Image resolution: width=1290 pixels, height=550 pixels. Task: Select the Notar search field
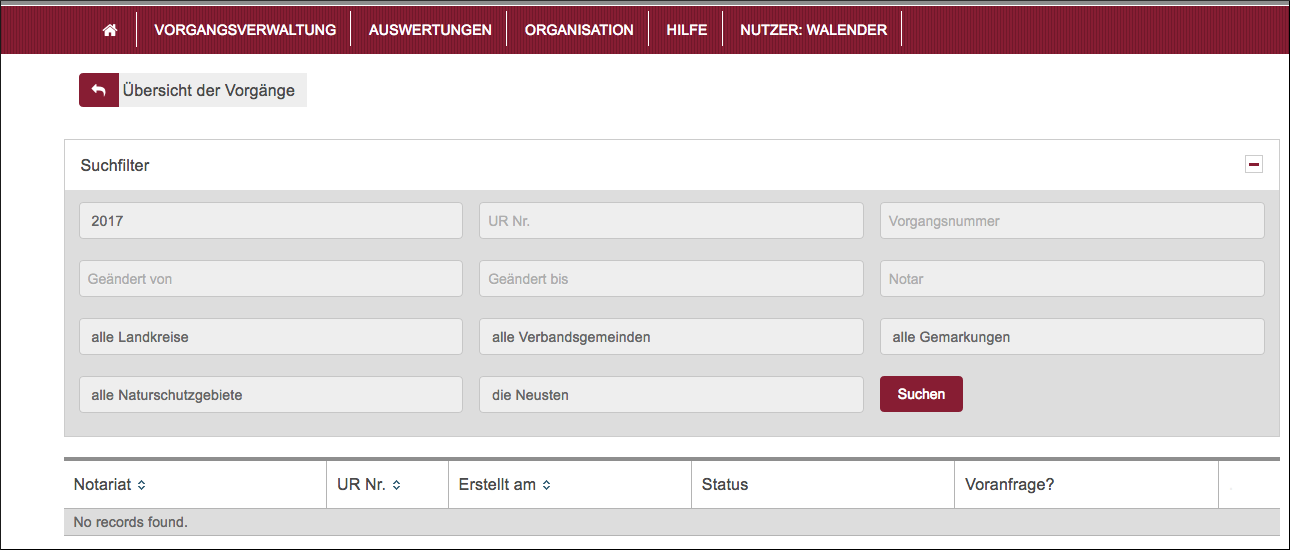pyautogui.click(x=1072, y=279)
